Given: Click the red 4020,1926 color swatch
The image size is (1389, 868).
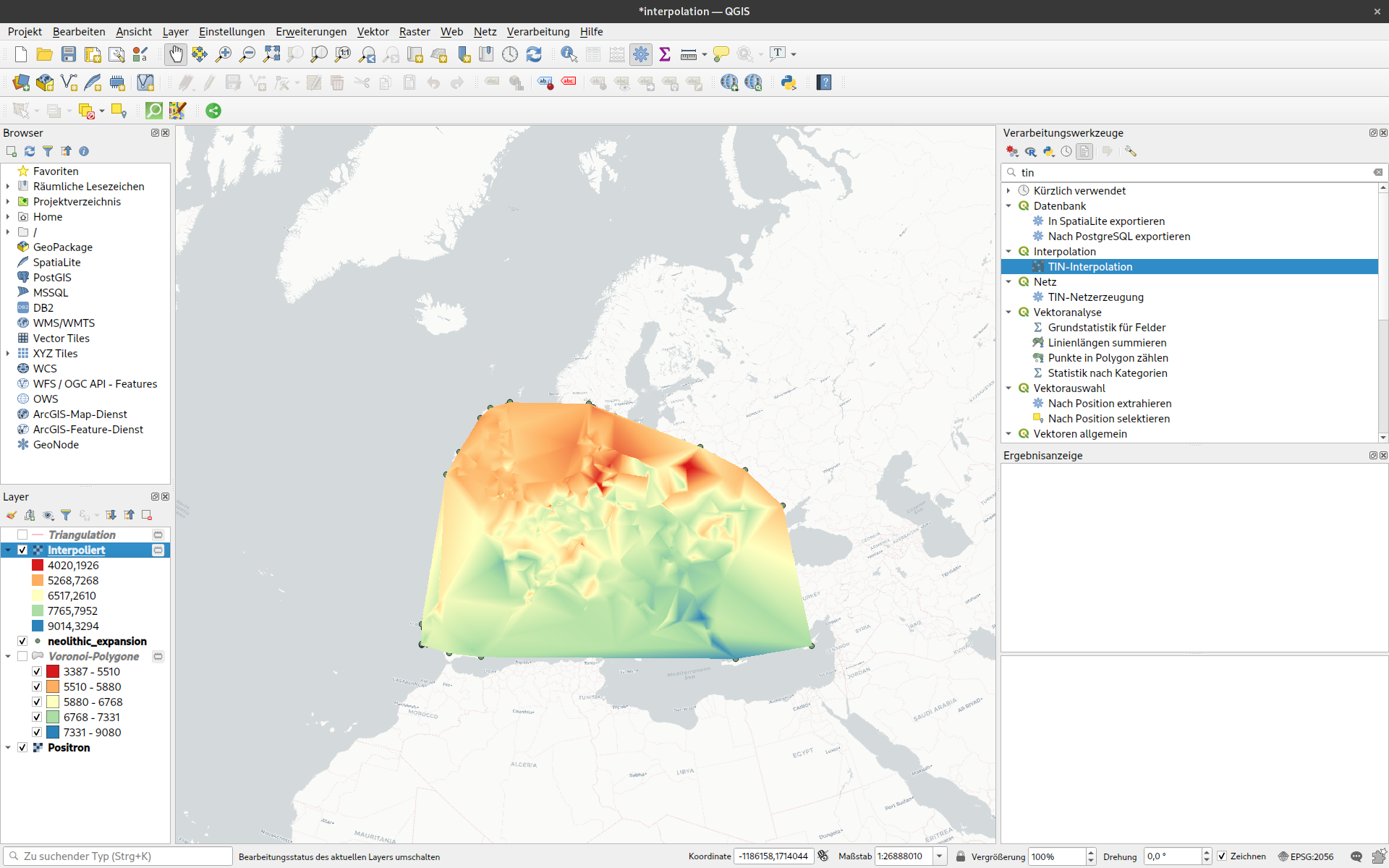Looking at the screenshot, I should point(38,565).
